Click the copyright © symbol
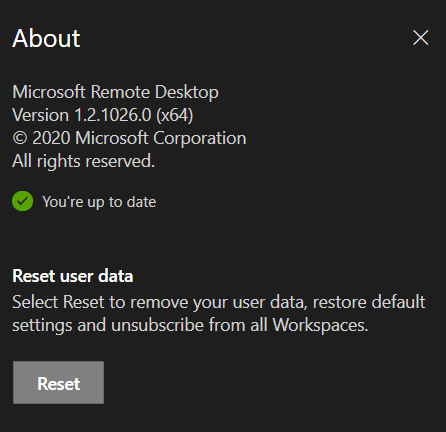The height and width of the screenshot is (432, 446). pyautogui.click(x=20, y=138)
